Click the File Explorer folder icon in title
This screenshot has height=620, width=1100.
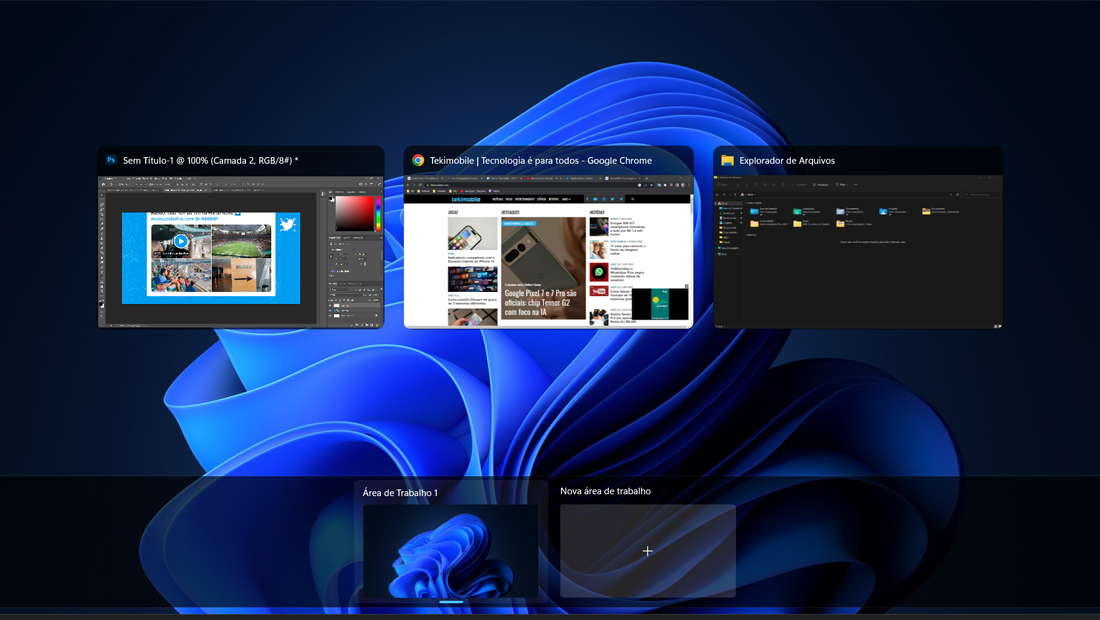coord(727,160)
